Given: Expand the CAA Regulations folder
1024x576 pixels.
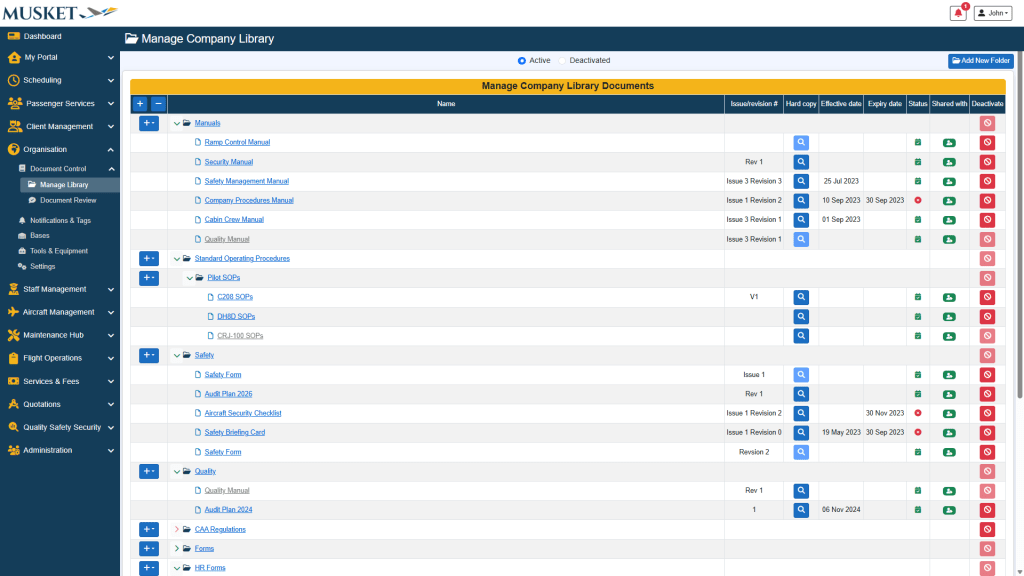Looking at the screenshot, I should coord(177,529).
